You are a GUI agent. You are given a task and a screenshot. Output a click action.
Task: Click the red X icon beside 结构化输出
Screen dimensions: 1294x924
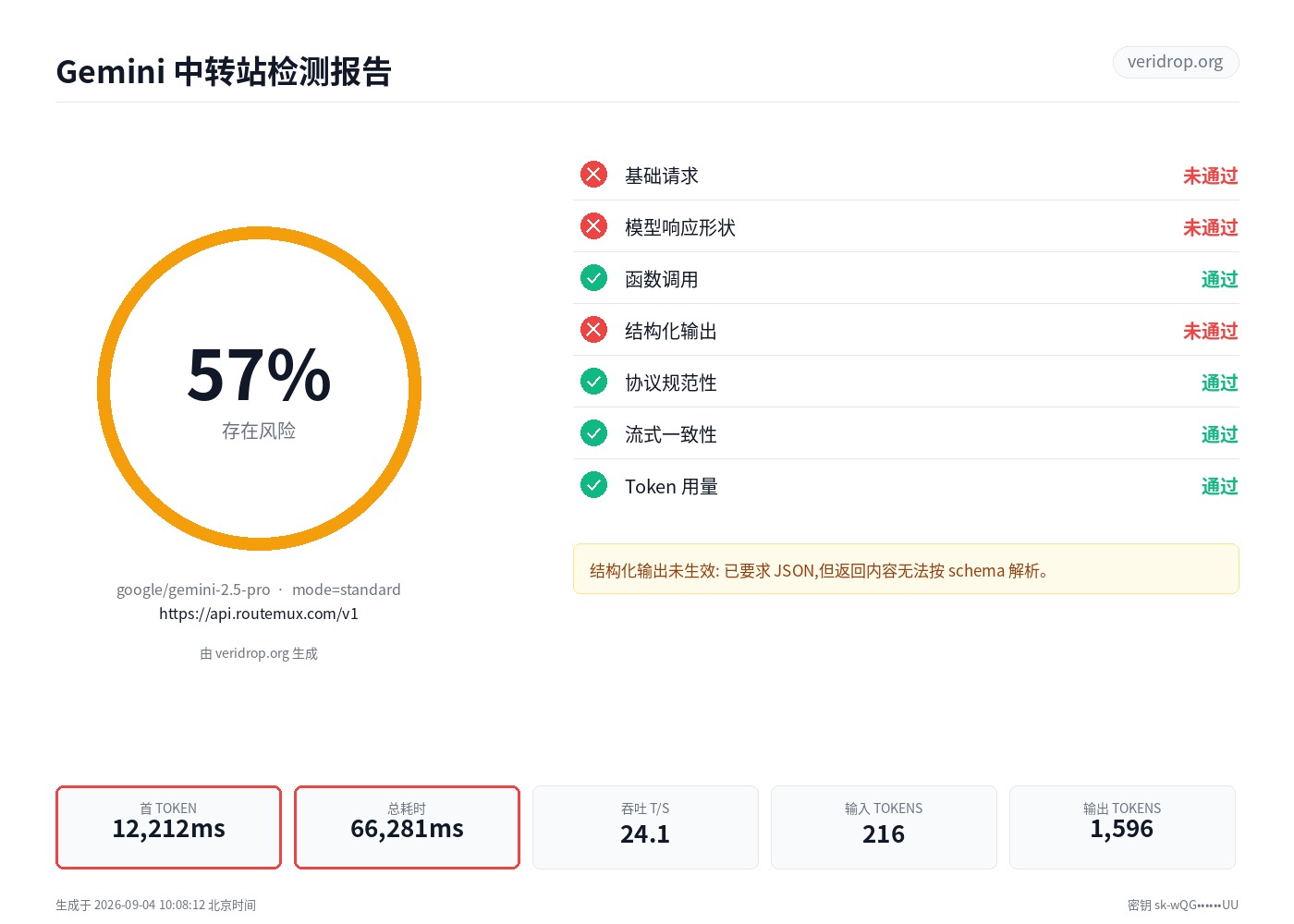point(593,330)
